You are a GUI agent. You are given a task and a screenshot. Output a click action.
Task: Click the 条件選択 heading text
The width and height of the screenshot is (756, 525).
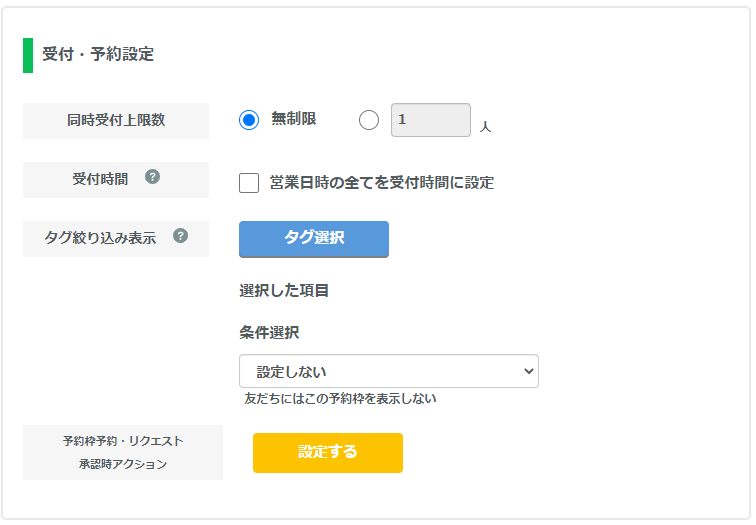(x=269, y=333)
